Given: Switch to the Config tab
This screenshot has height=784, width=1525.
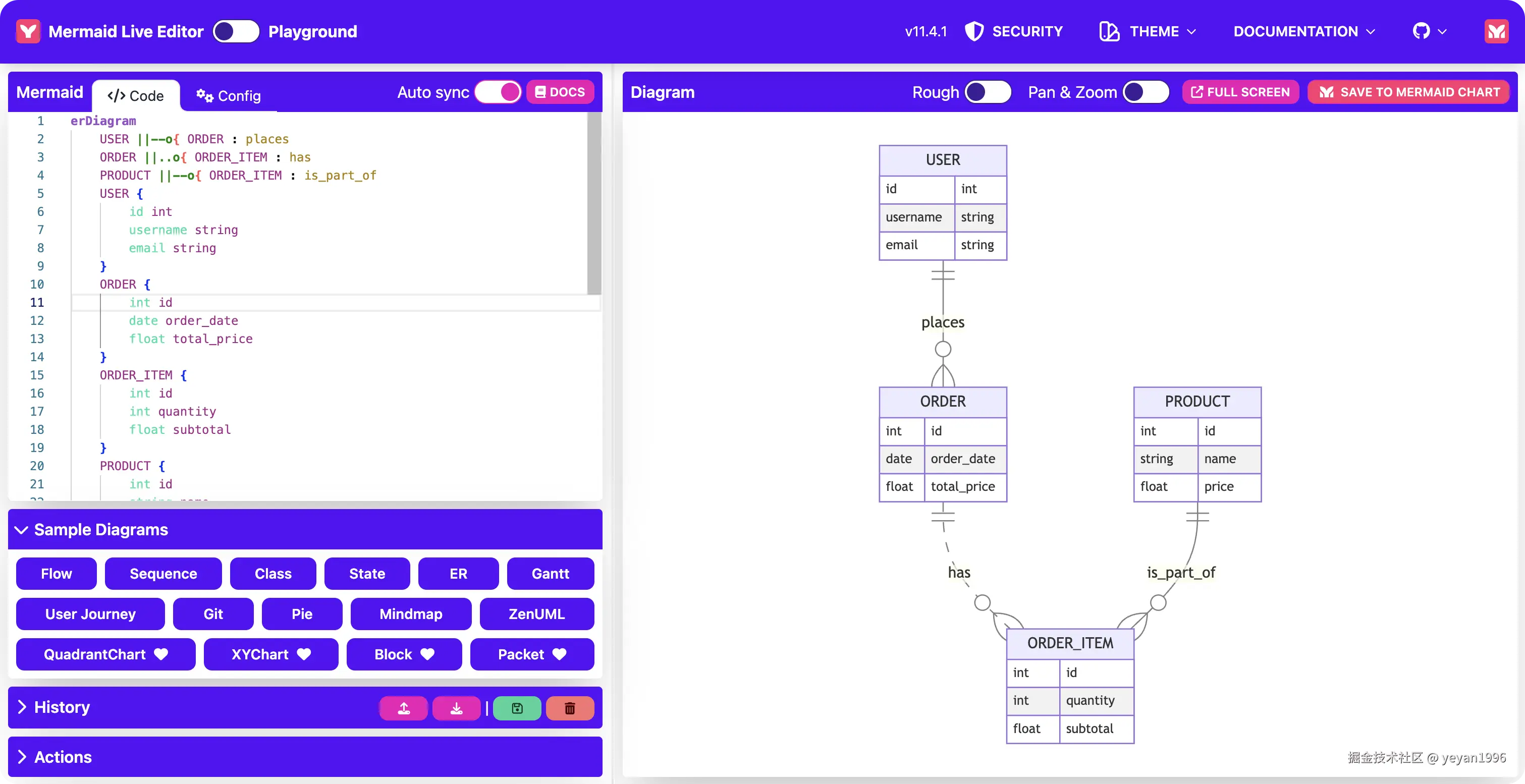Looking at the screenshot, I should click(229, 95).
